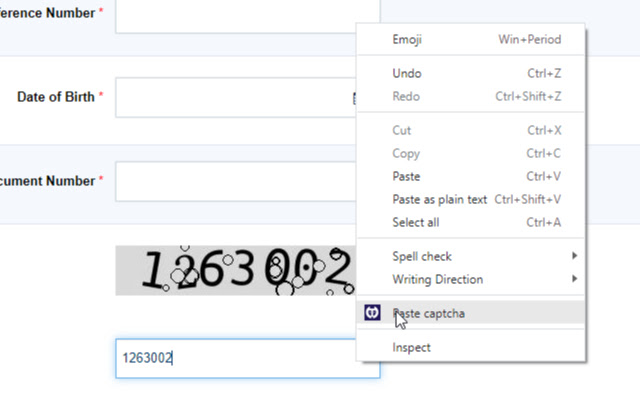Image resolution: width=640 pixels, height=400 pixels.
Task: Click the distorted captcha image
Action: pyautogui.click(x=235, y=270)
